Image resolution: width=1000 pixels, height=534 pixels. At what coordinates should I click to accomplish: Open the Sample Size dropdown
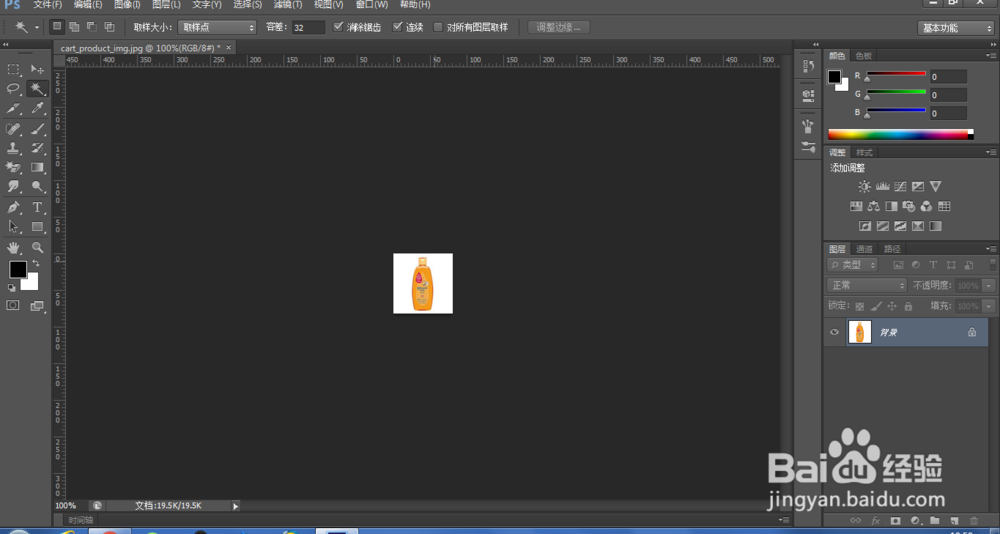(x=217, y=27)
